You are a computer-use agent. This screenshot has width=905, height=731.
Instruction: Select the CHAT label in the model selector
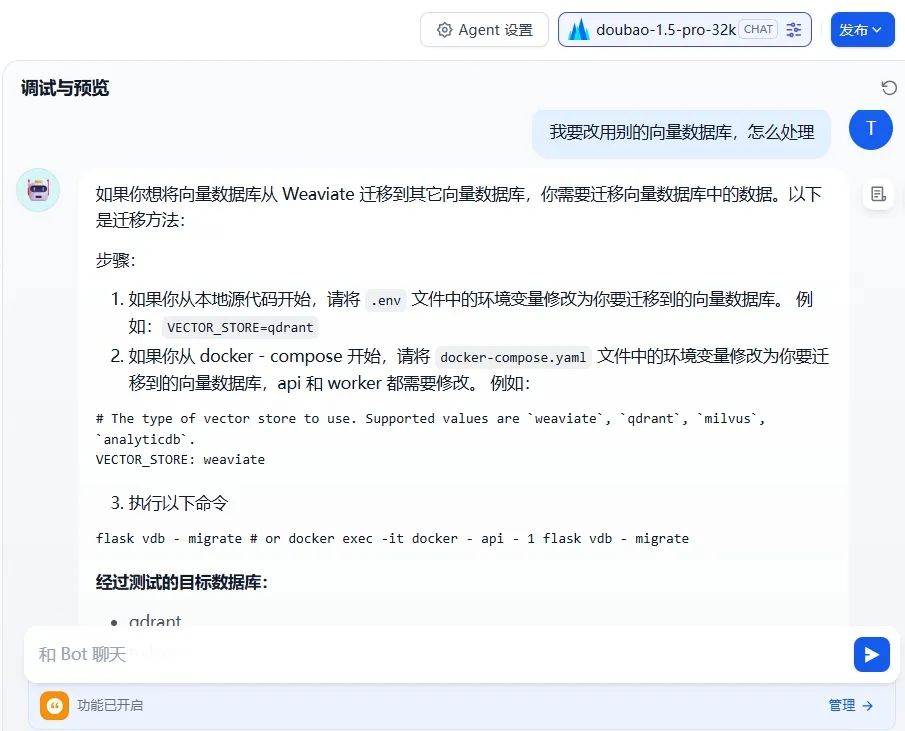tap(757, 29)
